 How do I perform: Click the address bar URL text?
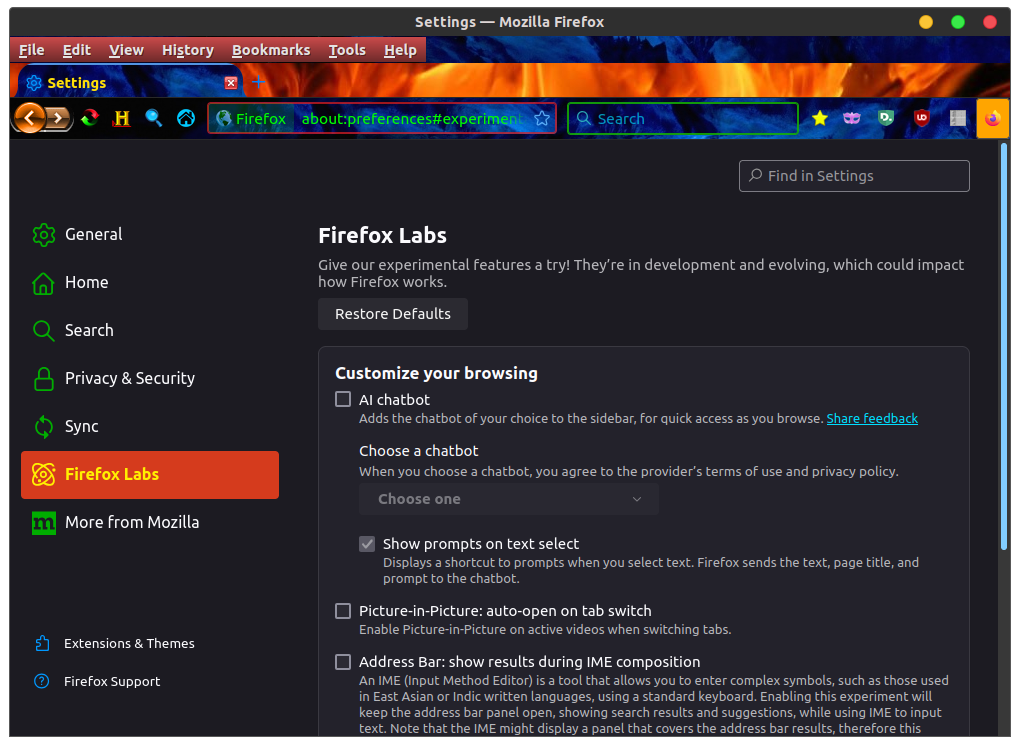[412, 118]
